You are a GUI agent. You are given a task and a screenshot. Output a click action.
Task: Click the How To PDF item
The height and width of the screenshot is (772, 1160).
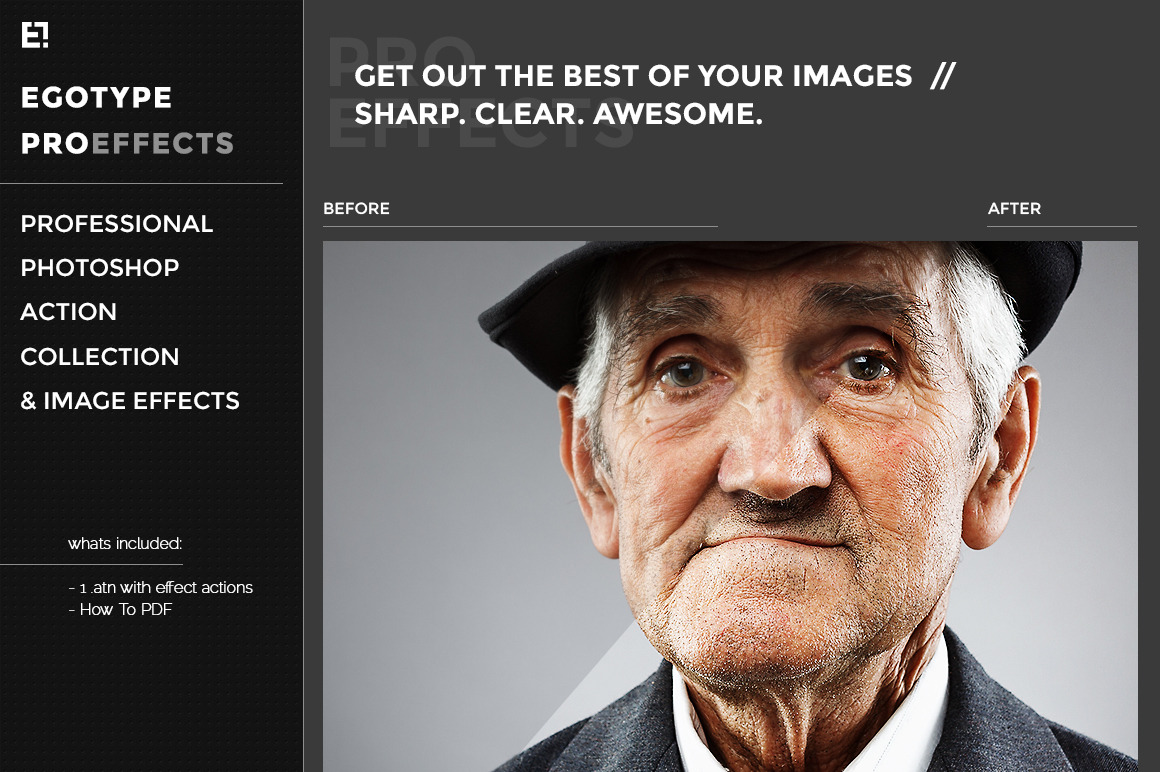pos(121,610)
